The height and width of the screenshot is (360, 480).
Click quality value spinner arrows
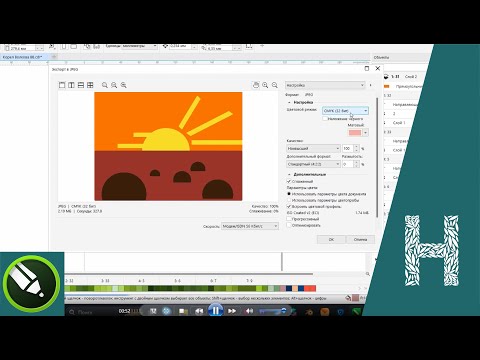click(x=356, y=148)
